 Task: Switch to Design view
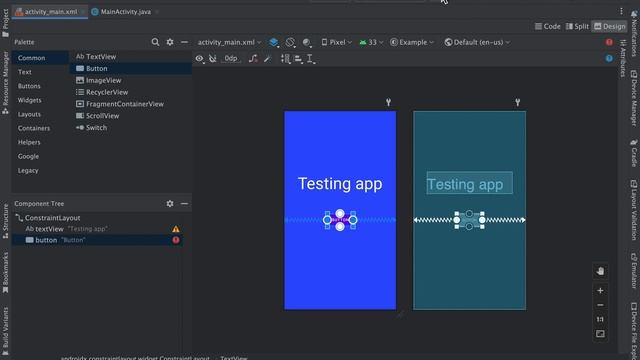[x=610, y=27]
